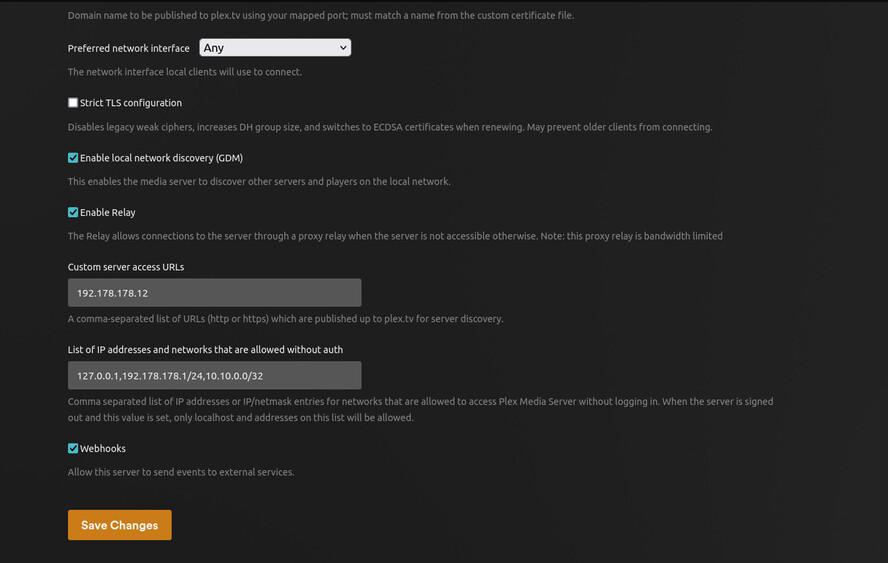Click 'Comma separated list of IP addresses' description
Screen dimensions: 888x563
click(x=420, y=410)
